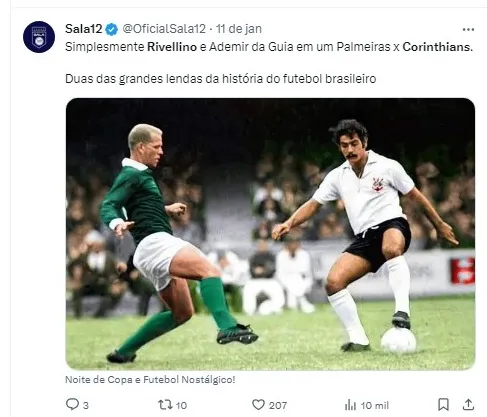Click the share upload icon
The image size is (487, 417).
(x=468, y=404)
